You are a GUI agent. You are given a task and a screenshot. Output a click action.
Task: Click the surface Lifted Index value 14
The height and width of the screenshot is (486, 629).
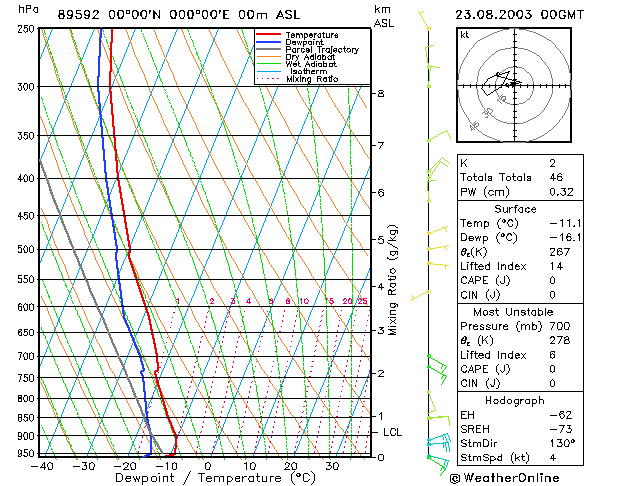pos(556,266)
